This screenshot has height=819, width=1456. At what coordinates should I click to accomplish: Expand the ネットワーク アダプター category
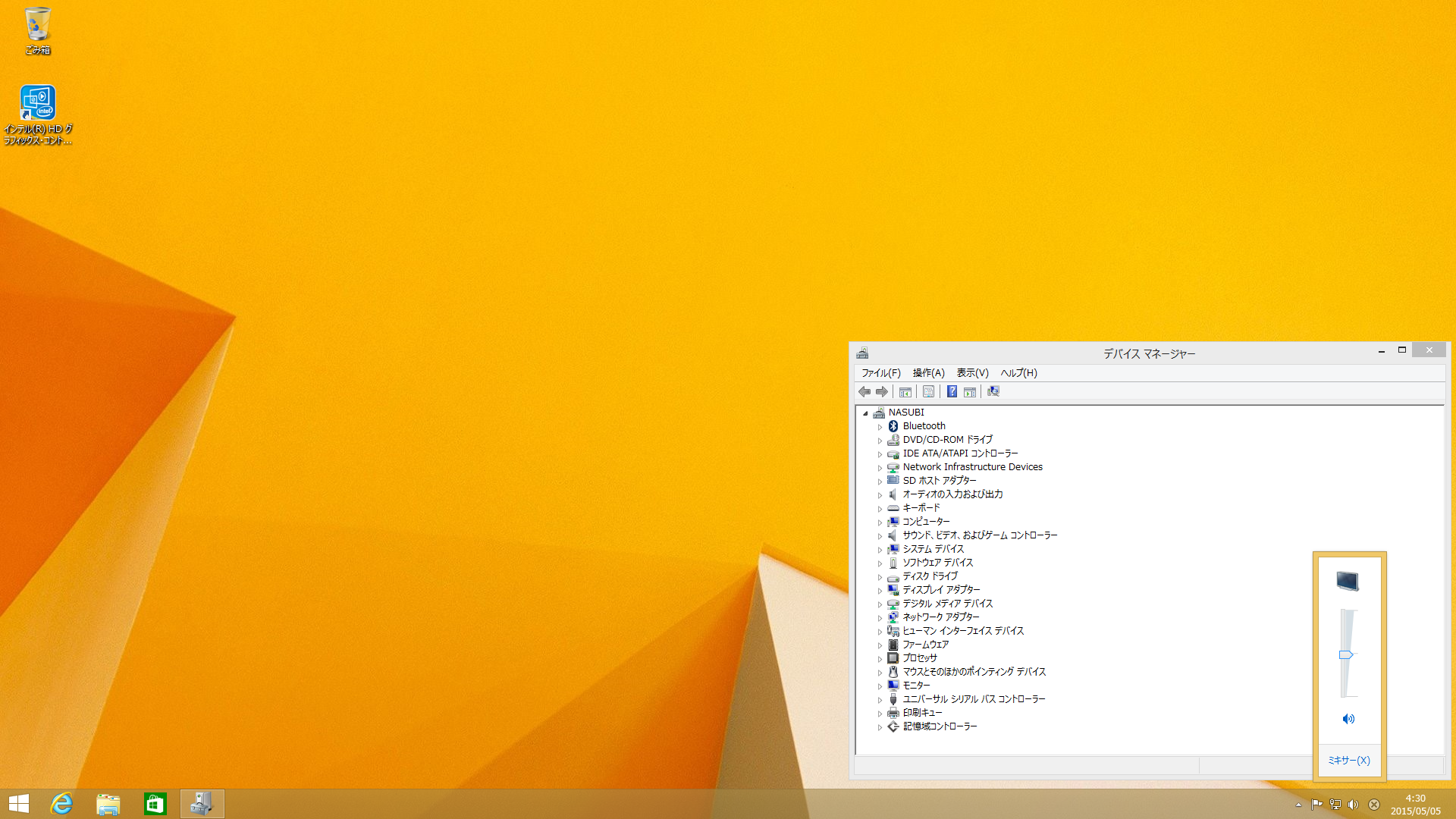[880, 618]
